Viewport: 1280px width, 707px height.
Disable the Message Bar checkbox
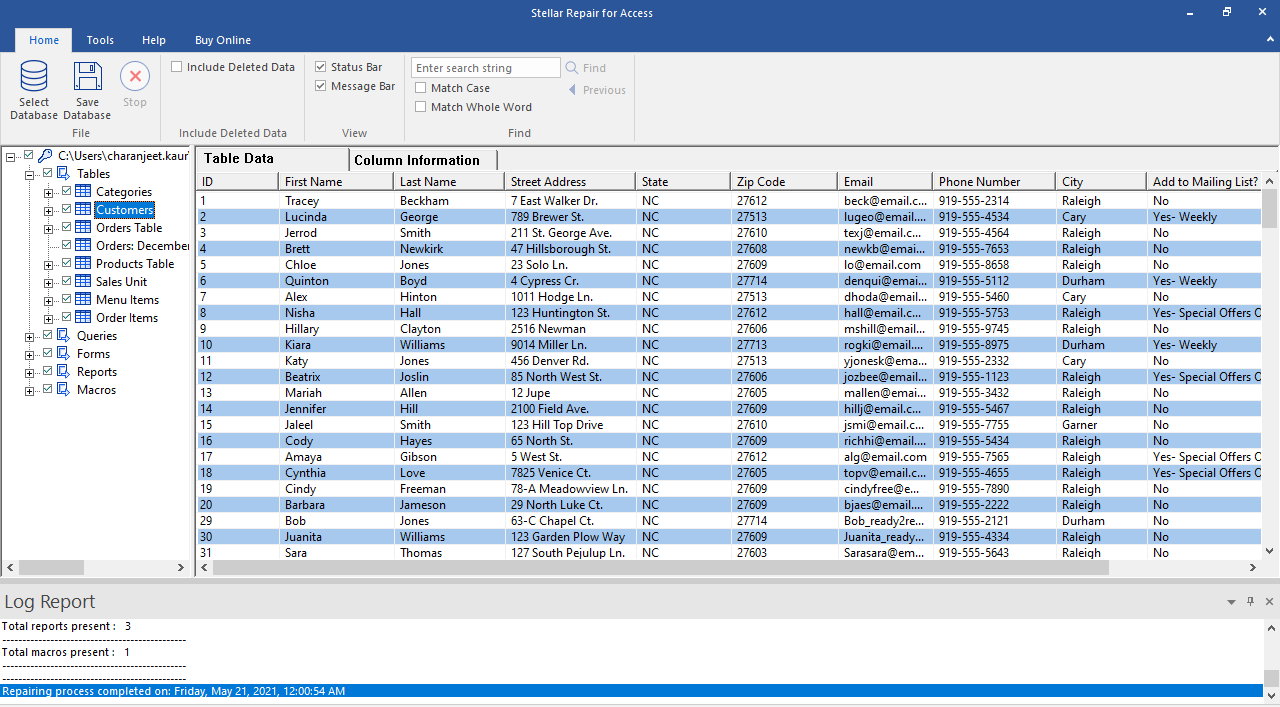point(321,86)
